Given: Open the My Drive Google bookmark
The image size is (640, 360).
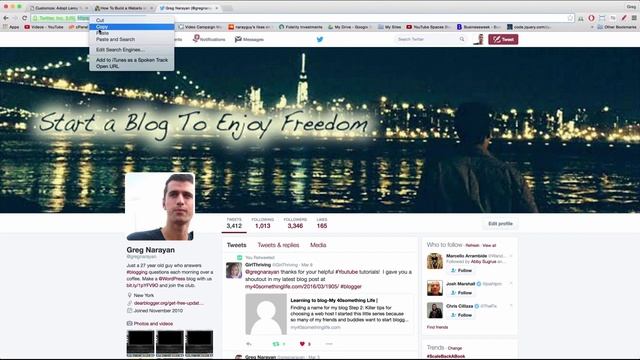Looking at the screenshot, I should (x=349, y=27).
